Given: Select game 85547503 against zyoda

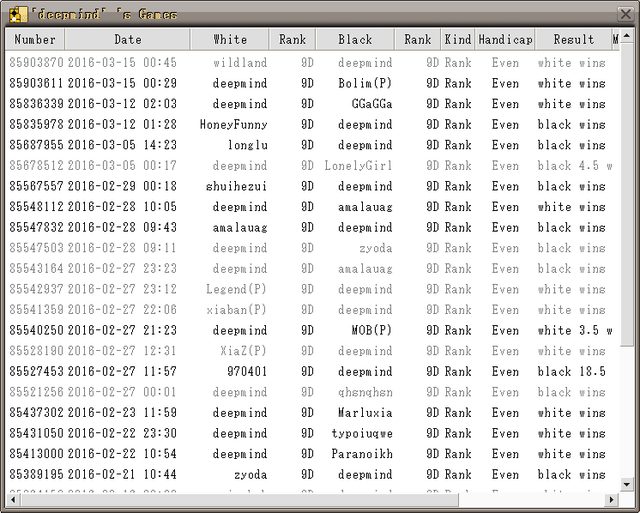Looking at the screenshot, I should pyautogui.click(x=312, y=248).
